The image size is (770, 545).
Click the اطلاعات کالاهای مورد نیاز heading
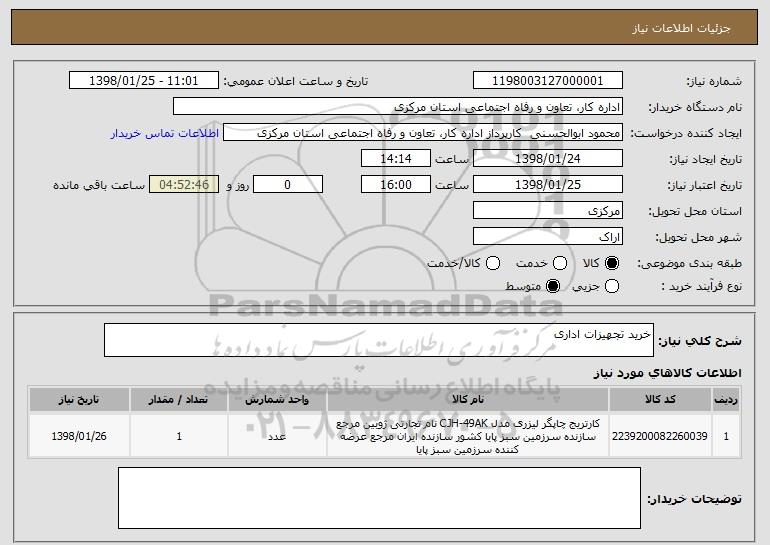click(668, 373)
